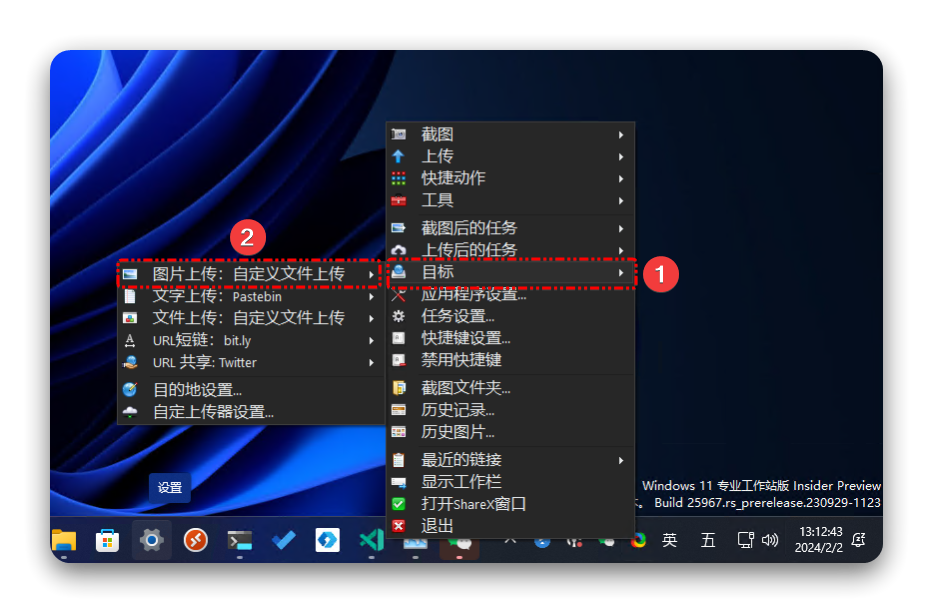Click the green check icon for 打开ShareX窗口

tap(398, 504)
